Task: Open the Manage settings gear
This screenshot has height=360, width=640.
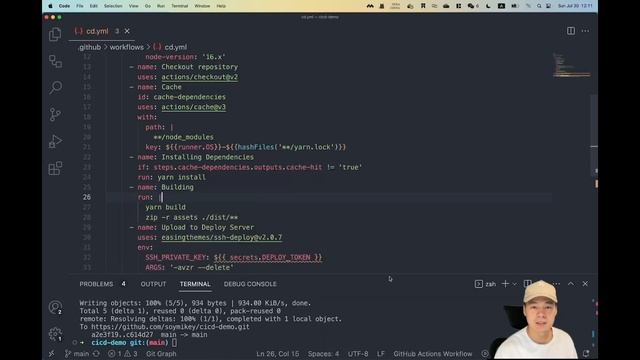Action: [55, 334]
